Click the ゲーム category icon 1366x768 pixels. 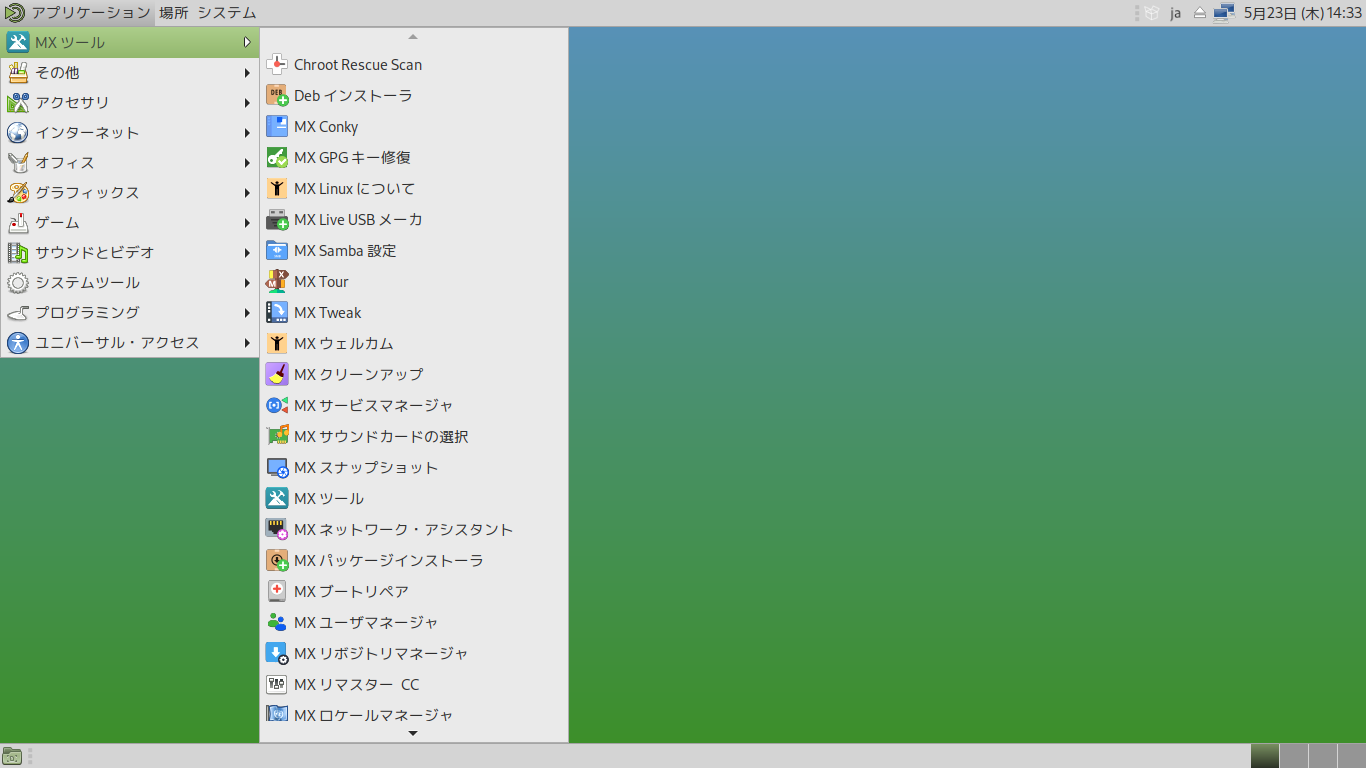point(18,223)
